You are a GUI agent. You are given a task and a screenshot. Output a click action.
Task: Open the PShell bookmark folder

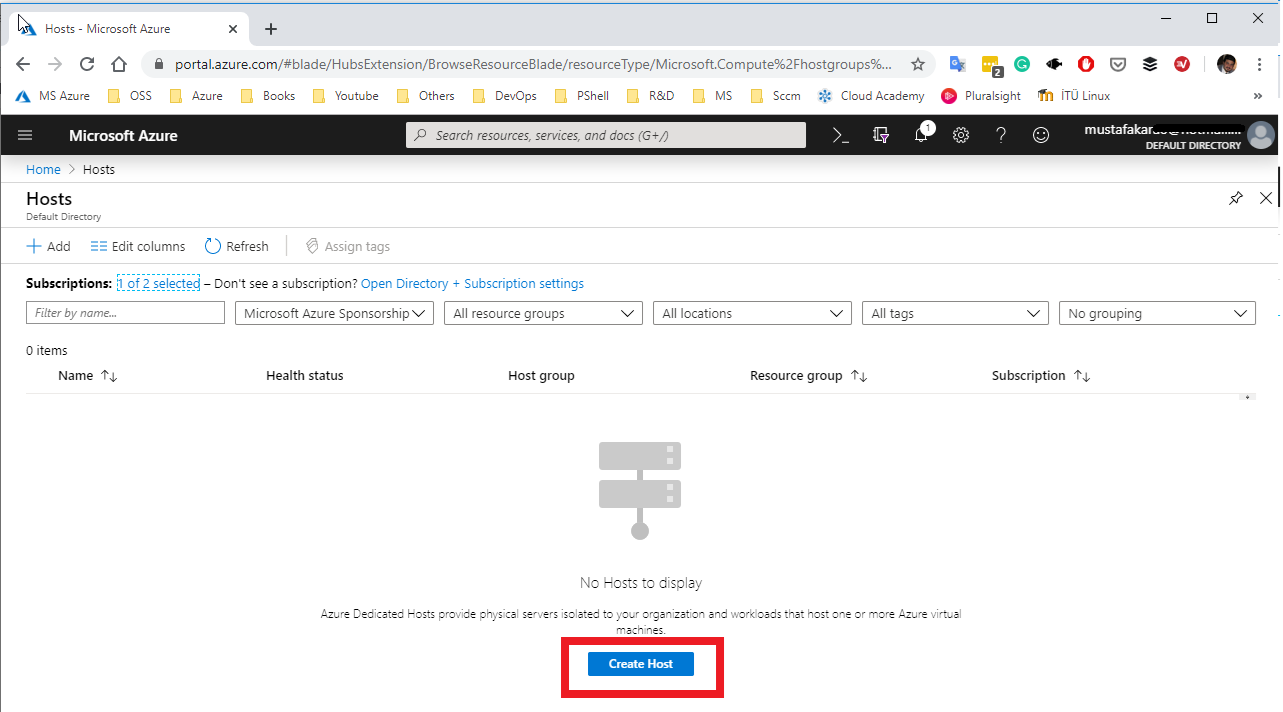pos(580,96)
